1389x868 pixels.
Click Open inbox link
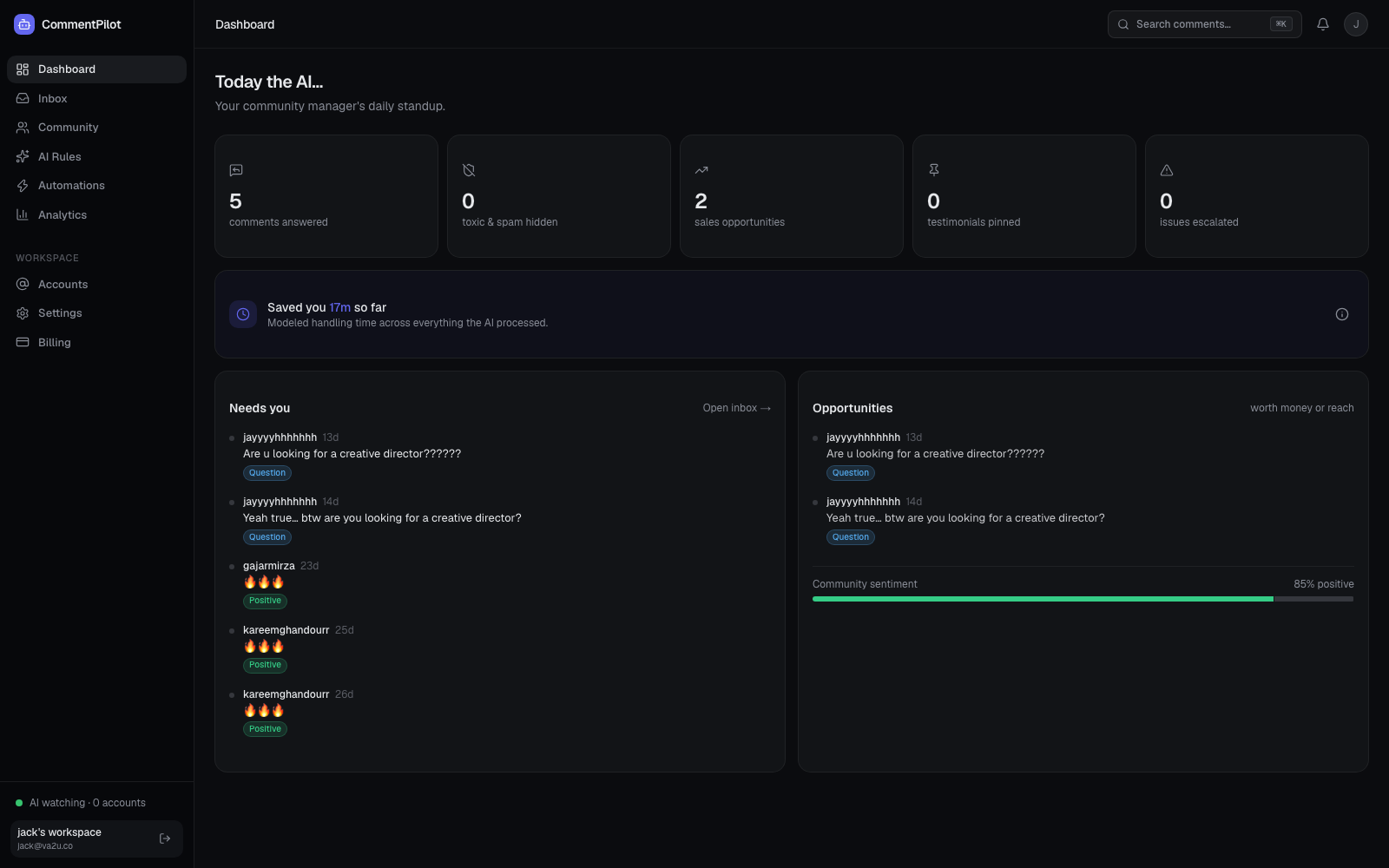[x=736, y=408]
